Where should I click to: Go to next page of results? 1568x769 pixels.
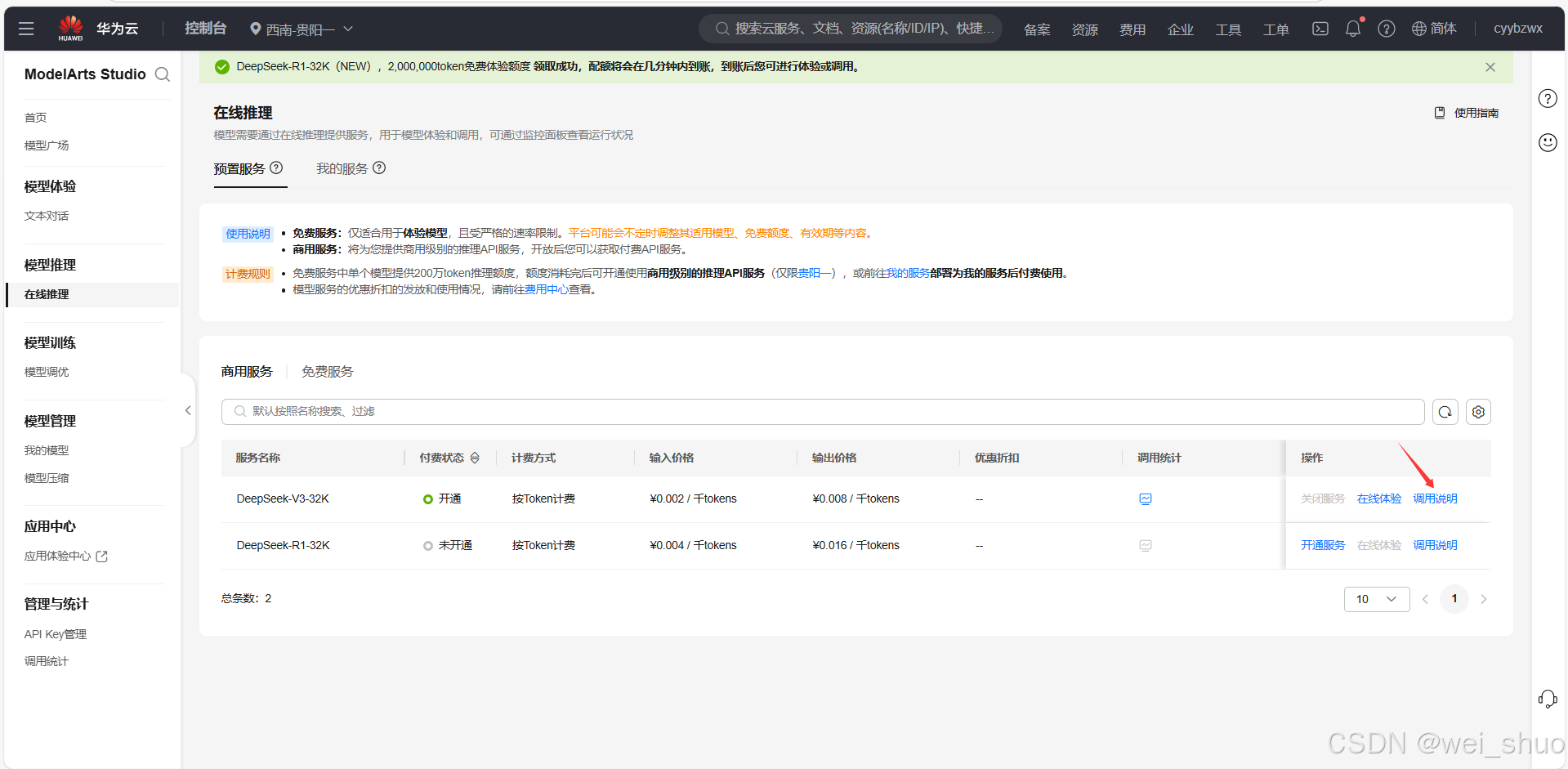click(x=1484, y=599)
